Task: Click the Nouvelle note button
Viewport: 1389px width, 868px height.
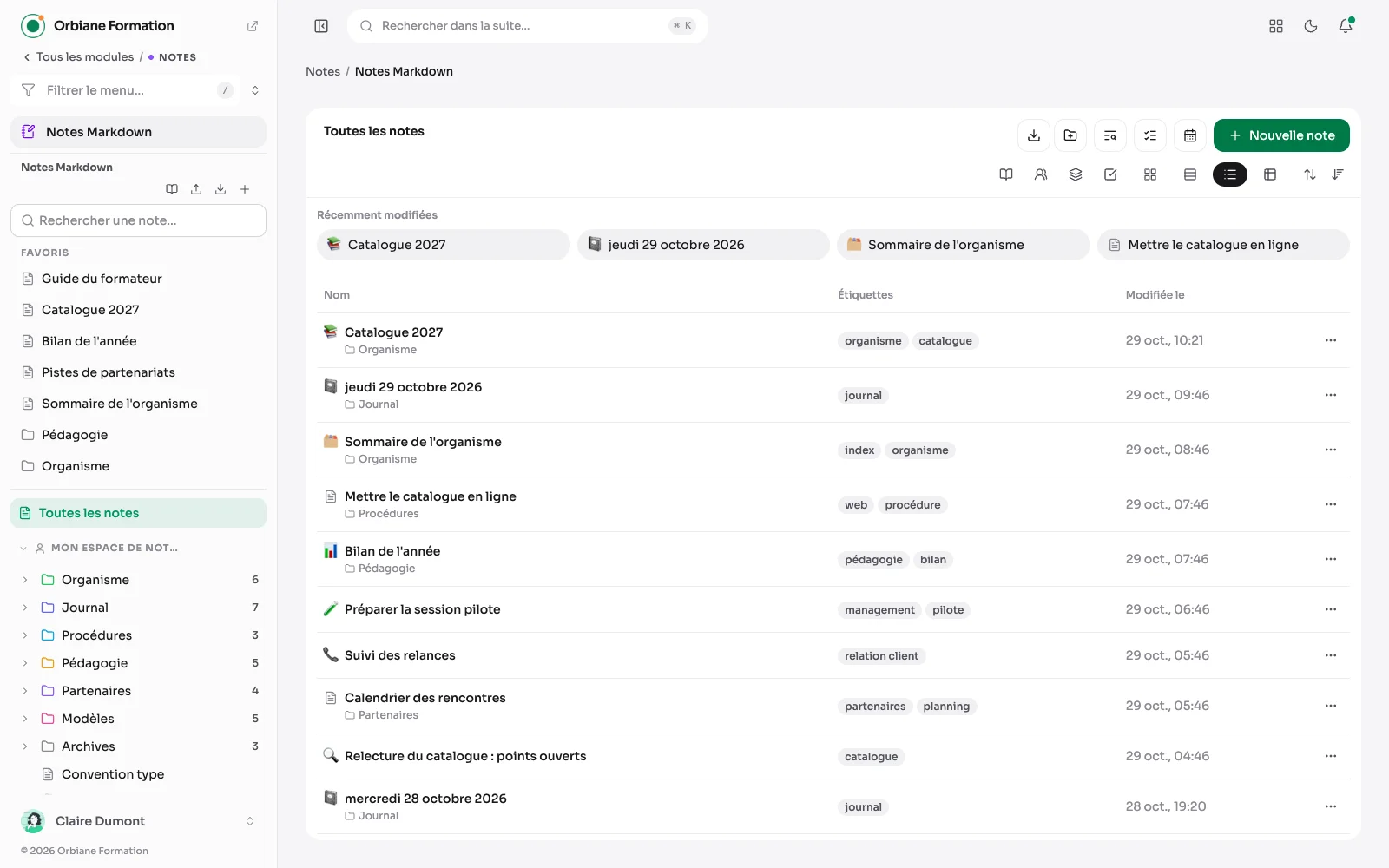Action: tap(1281, 135)
